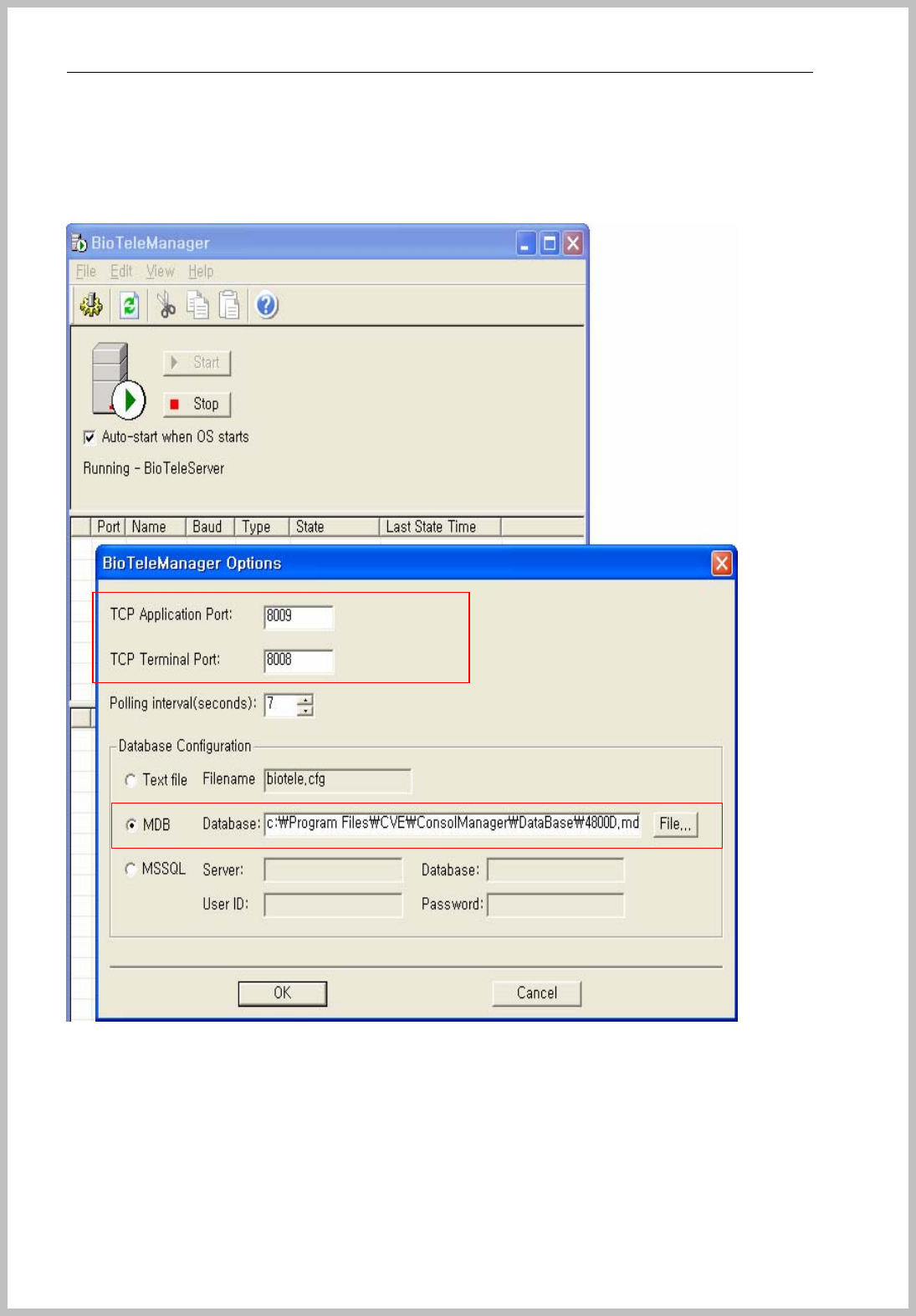
Task: Click the server status icon with green arrow
Action: [118, 380]
